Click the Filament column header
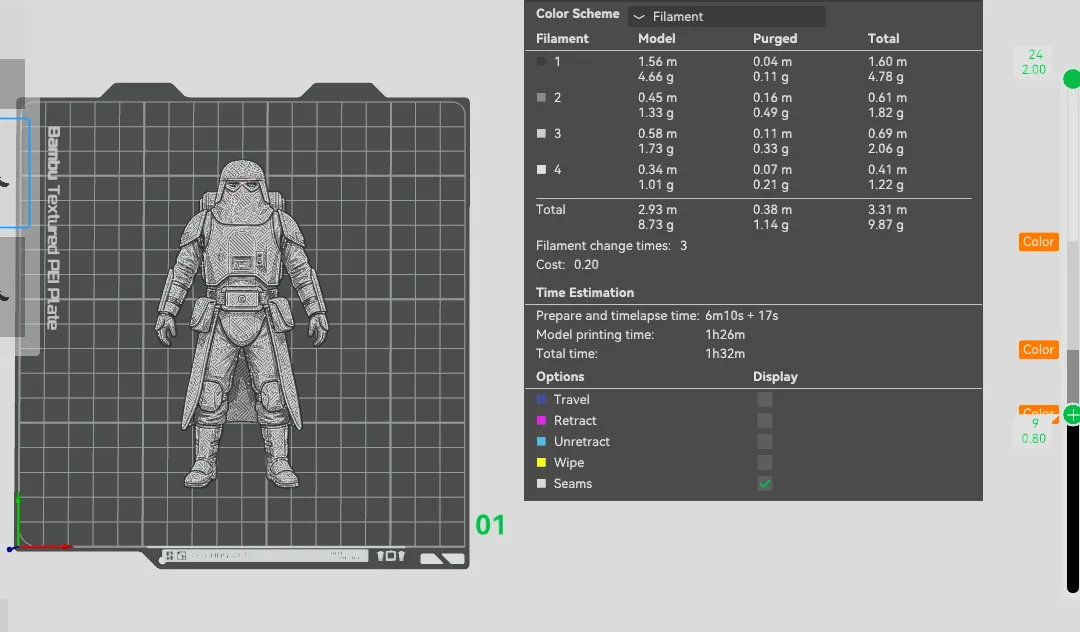The height and width of the screenshot is (632, 1080). [562, 39]
